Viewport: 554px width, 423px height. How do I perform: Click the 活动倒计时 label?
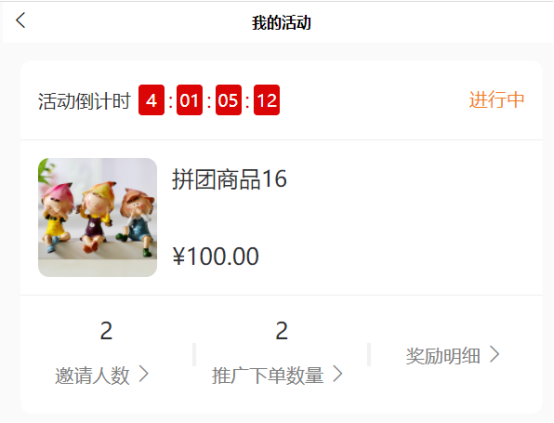[x=84, y=101]
